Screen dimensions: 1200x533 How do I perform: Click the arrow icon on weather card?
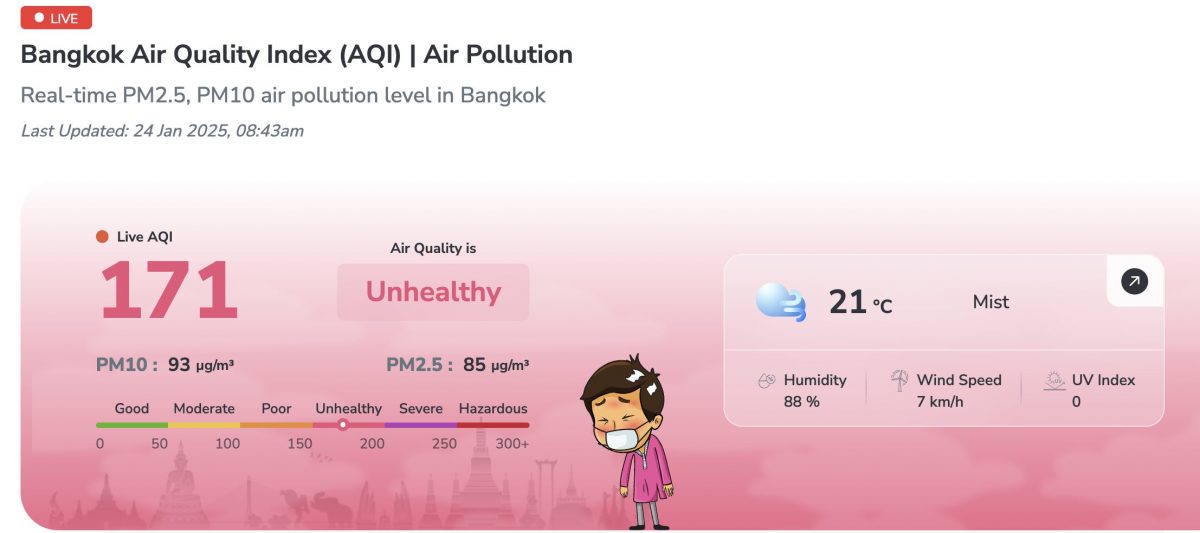point(1134,282)
